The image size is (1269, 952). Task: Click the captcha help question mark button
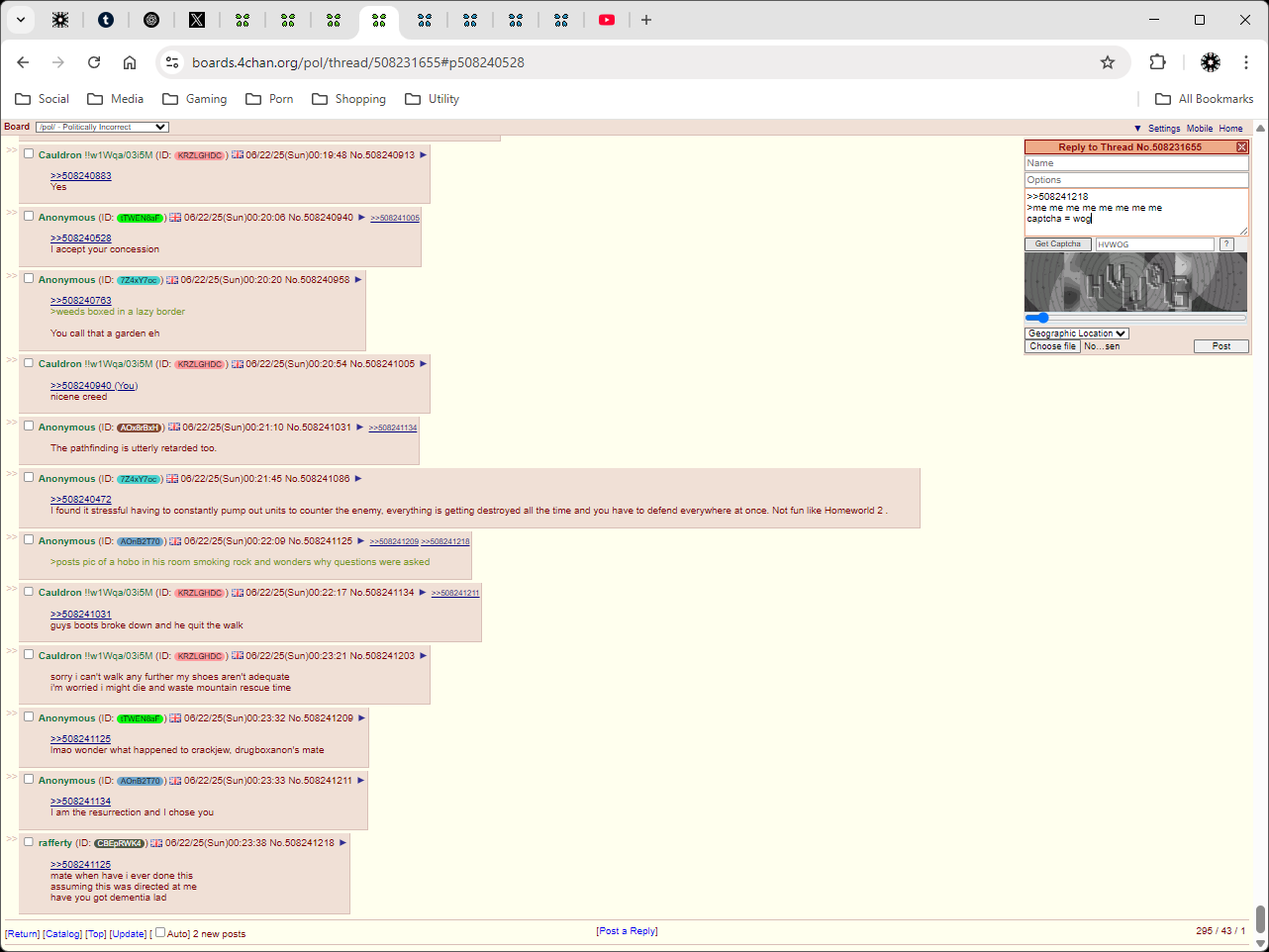tap(1226, 244)
